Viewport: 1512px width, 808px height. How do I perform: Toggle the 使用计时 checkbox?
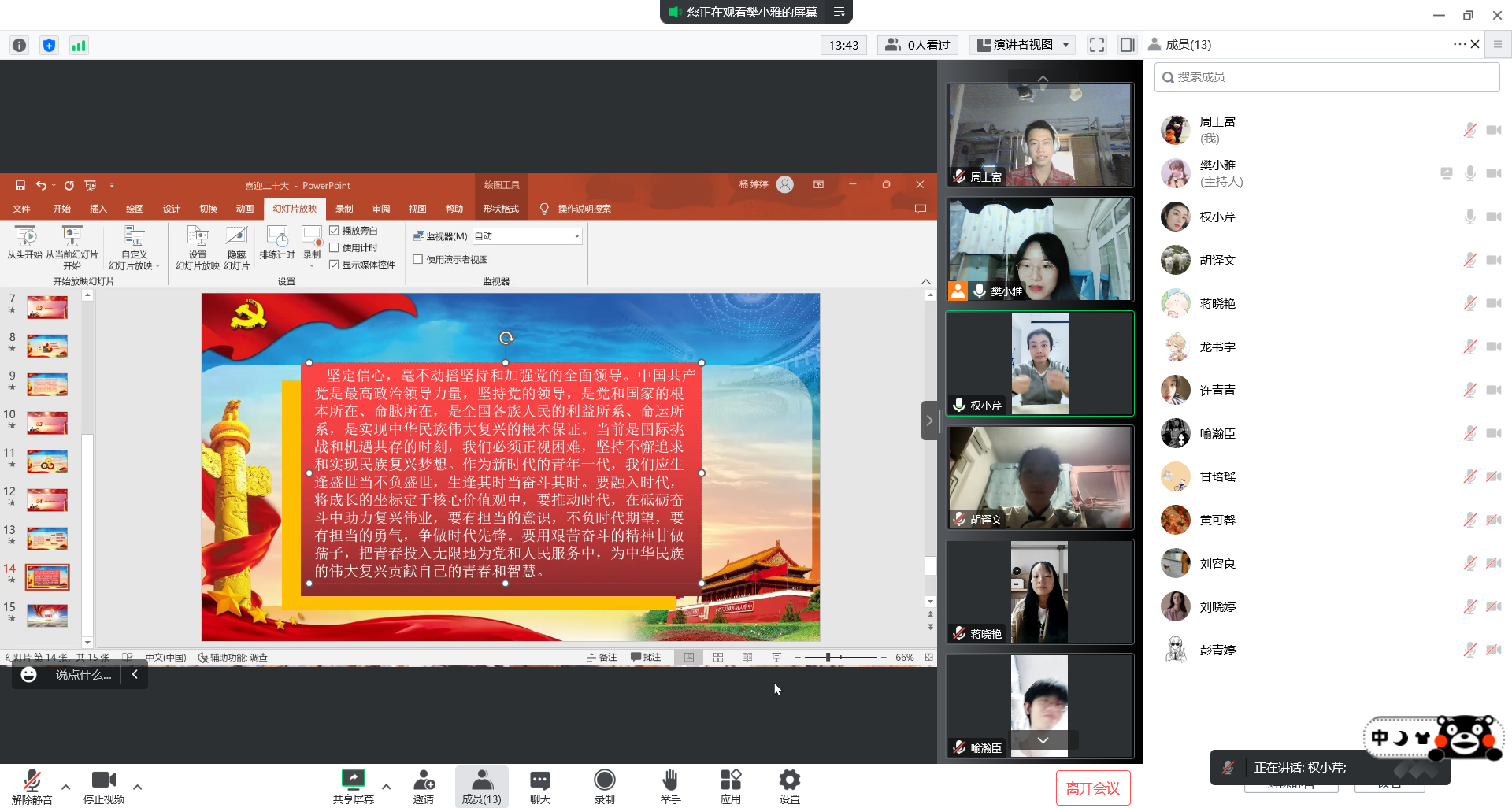tap(334, 247)
